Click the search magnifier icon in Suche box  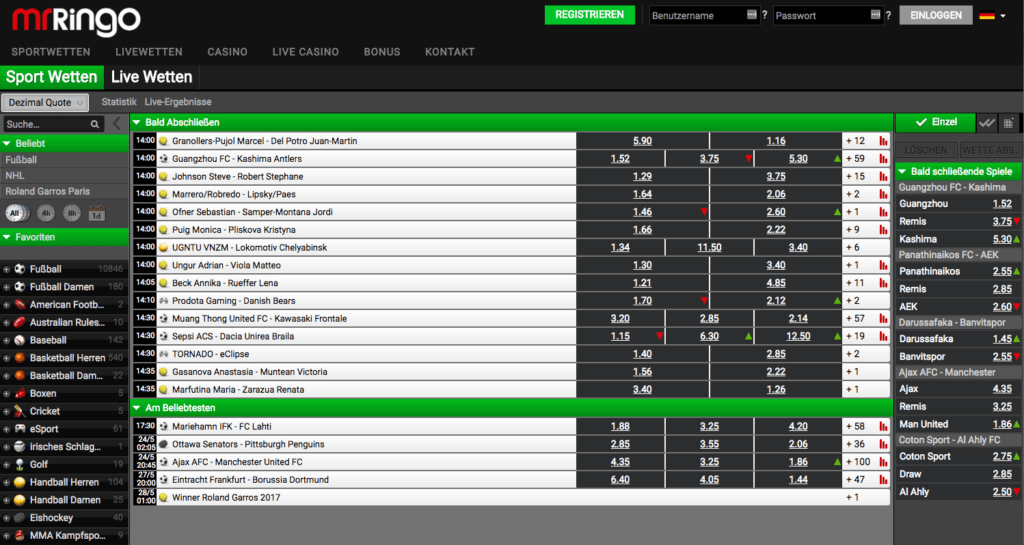click(x=95, y=124)
